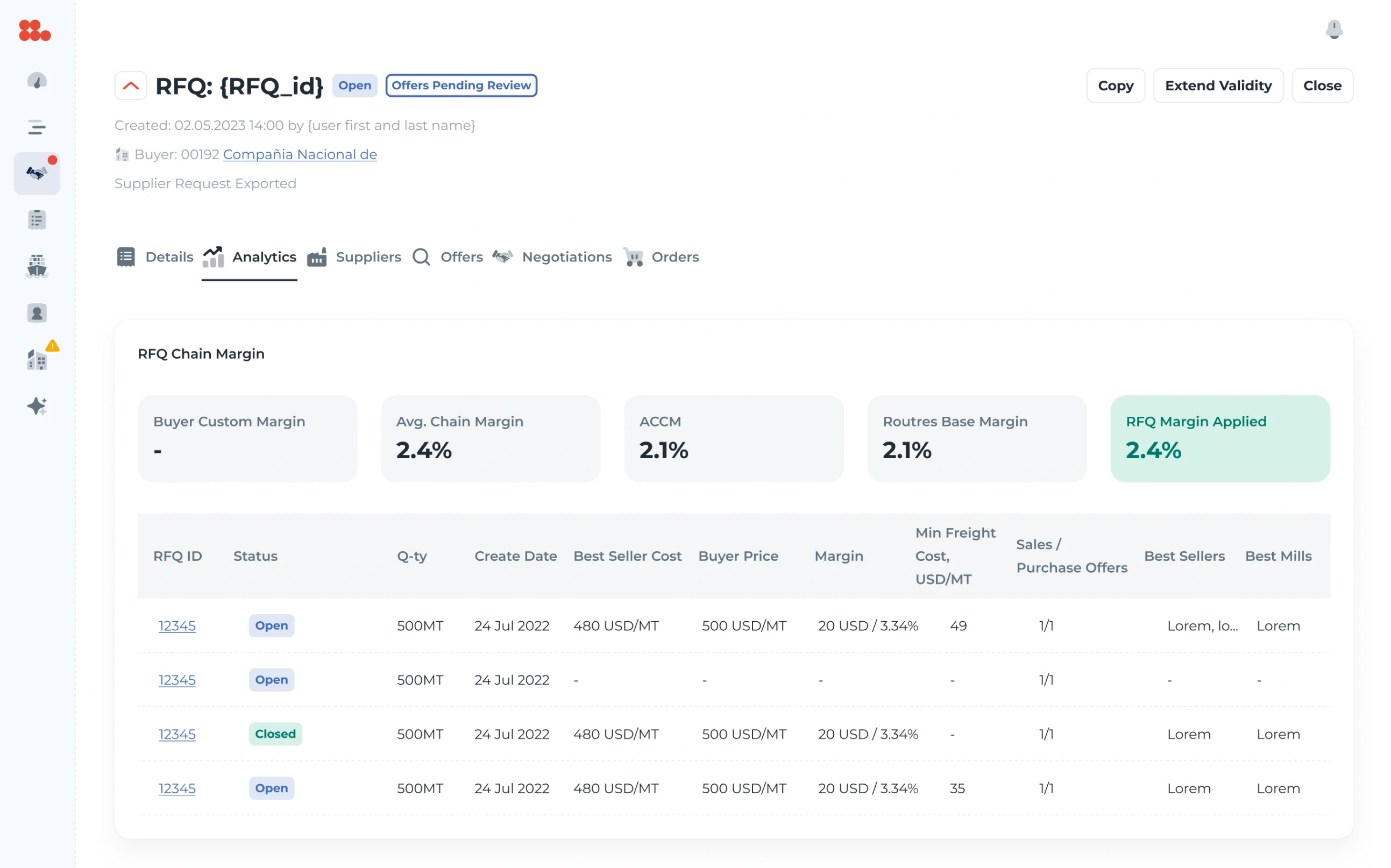
Task: Open the company buildings sidebar icon
Action: [x=37, y=360]
